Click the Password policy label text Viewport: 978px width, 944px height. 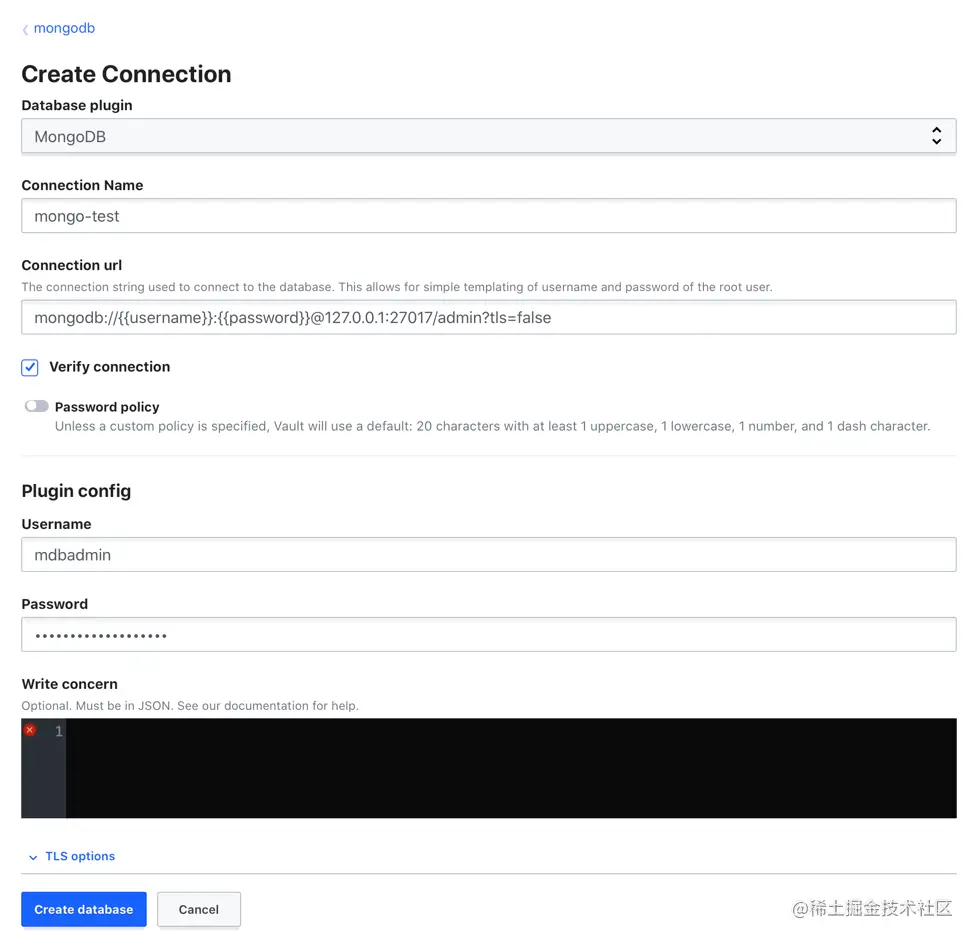tap(107, 407)
